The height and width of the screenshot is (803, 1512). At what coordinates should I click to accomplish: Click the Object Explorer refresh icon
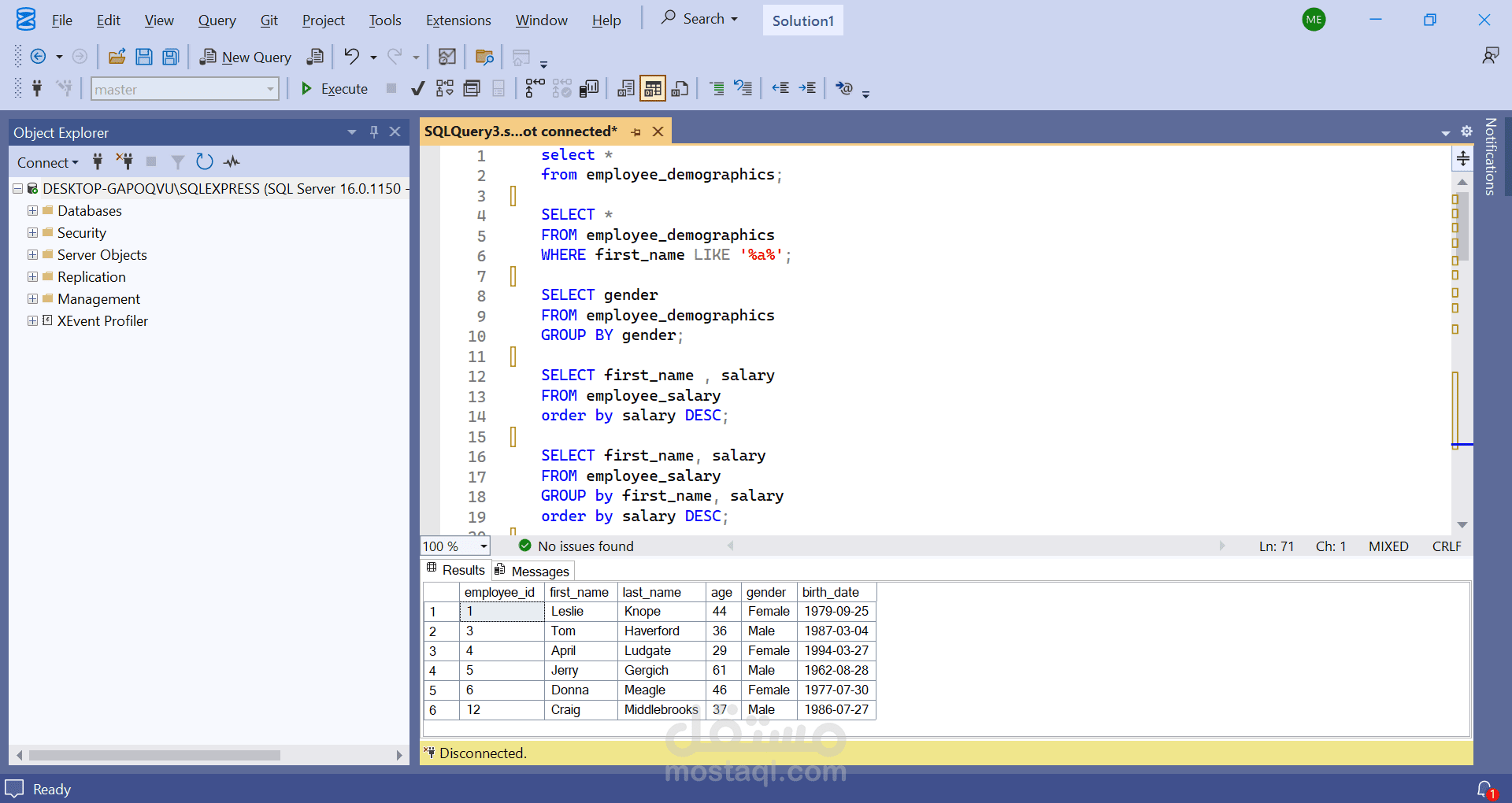(204, 161)
